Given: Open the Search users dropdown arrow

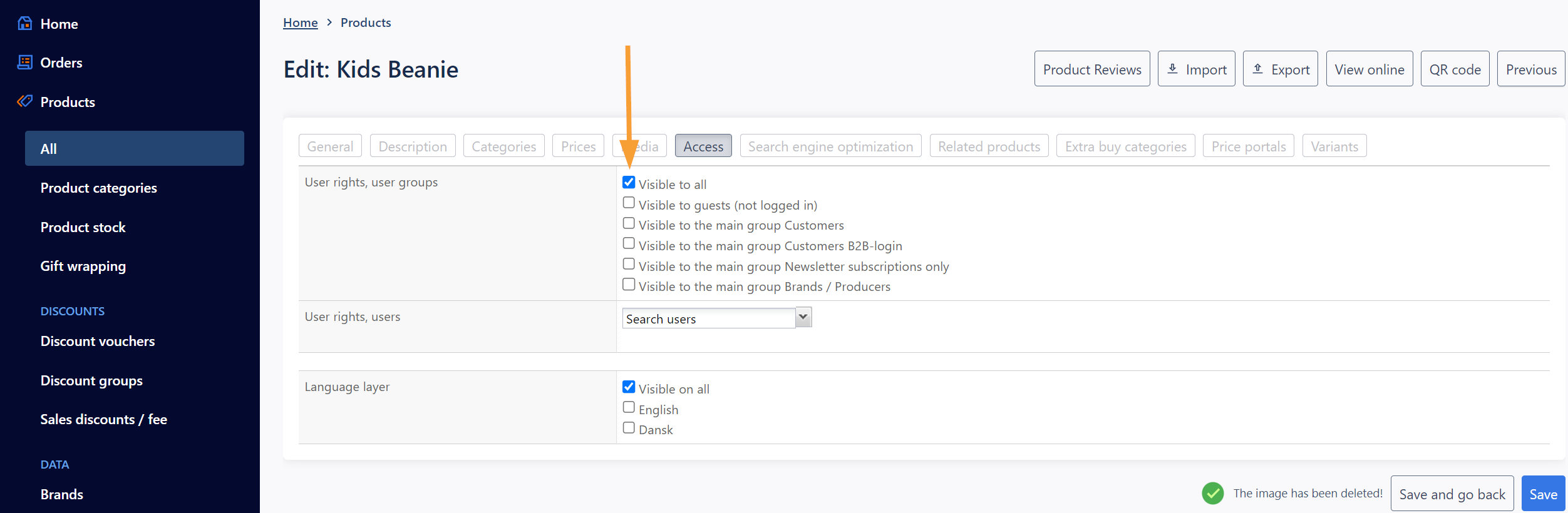Looking at the screenshot, I should click(803, 317).
